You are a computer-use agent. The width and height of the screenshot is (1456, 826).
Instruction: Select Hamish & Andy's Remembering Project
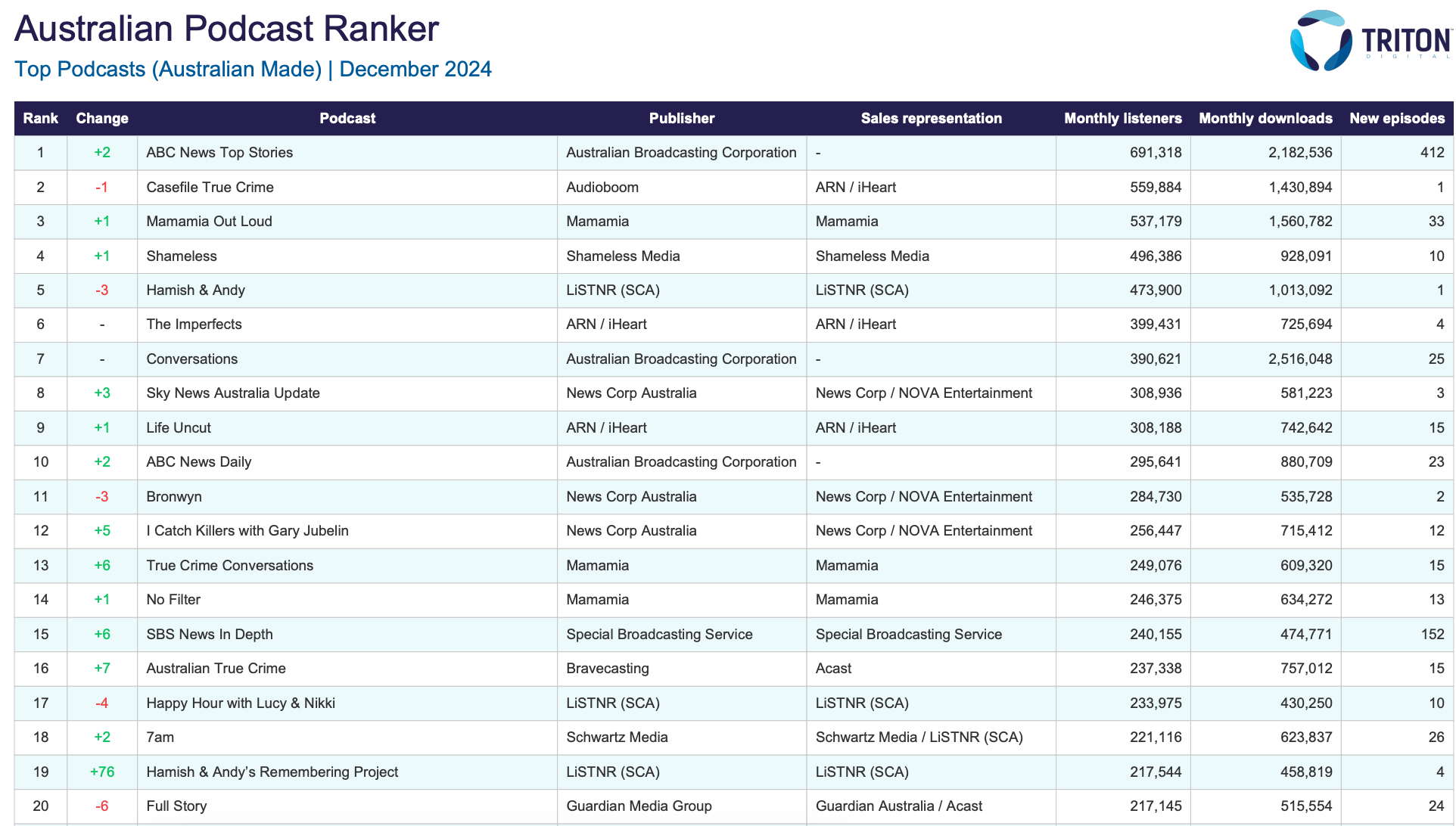(272, 772)
